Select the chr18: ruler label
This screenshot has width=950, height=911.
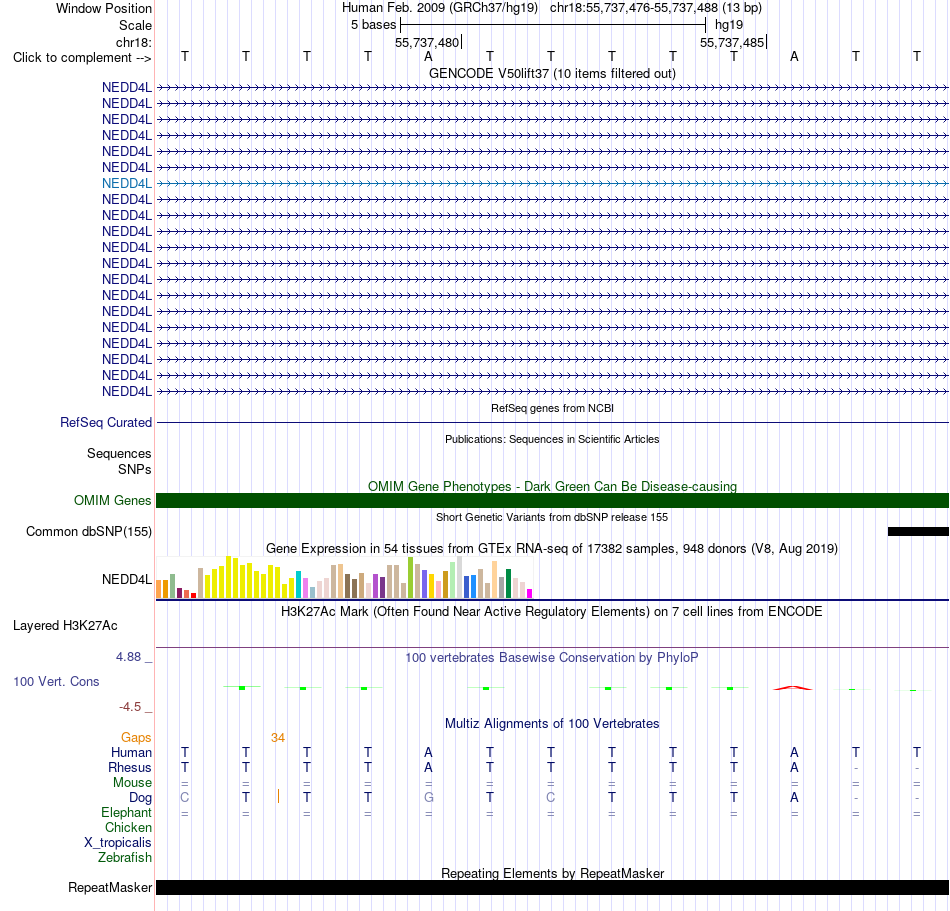pos(133,42)
